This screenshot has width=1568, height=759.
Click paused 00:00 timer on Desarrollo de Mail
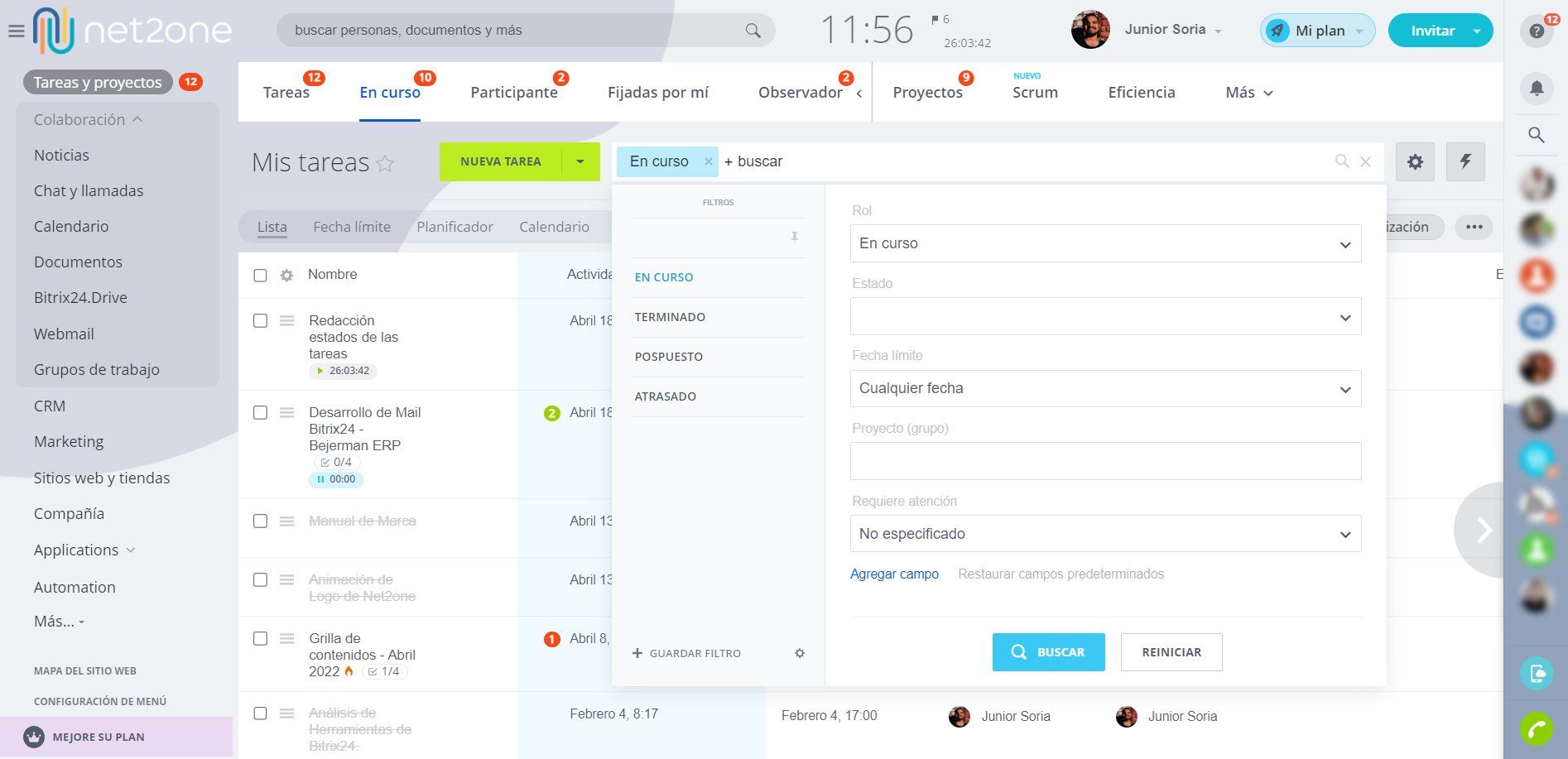point(336,479)
